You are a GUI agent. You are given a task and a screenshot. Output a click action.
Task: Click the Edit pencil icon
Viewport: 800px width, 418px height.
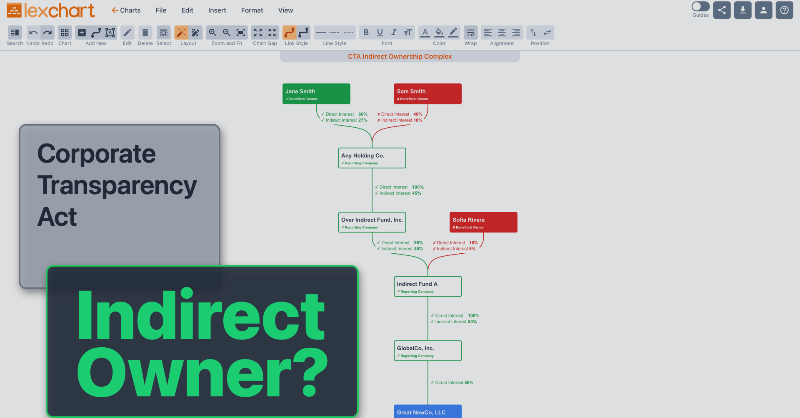127,33
